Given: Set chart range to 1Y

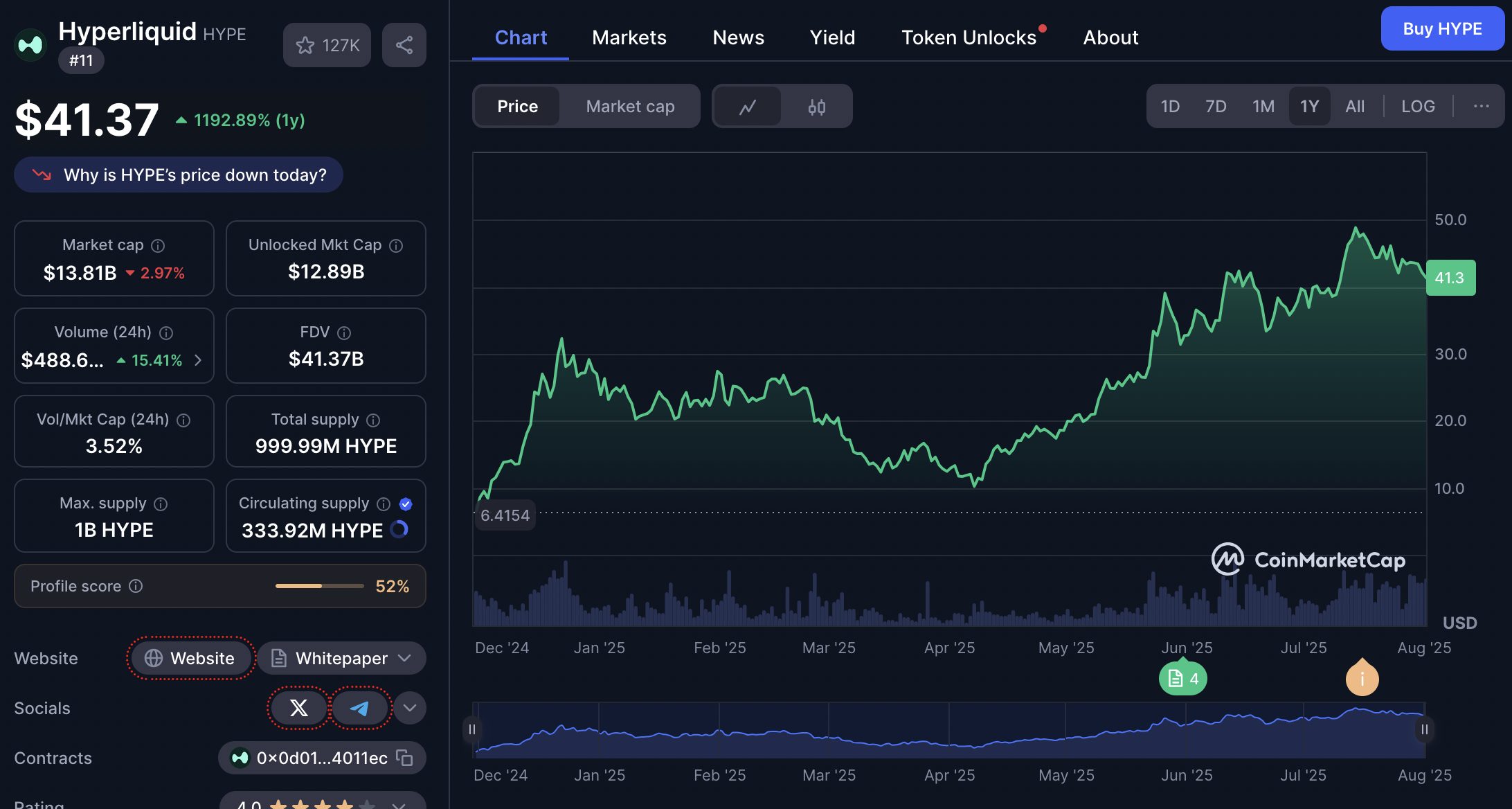Looking at the screenshot, I should click(x=1309, y=107).
